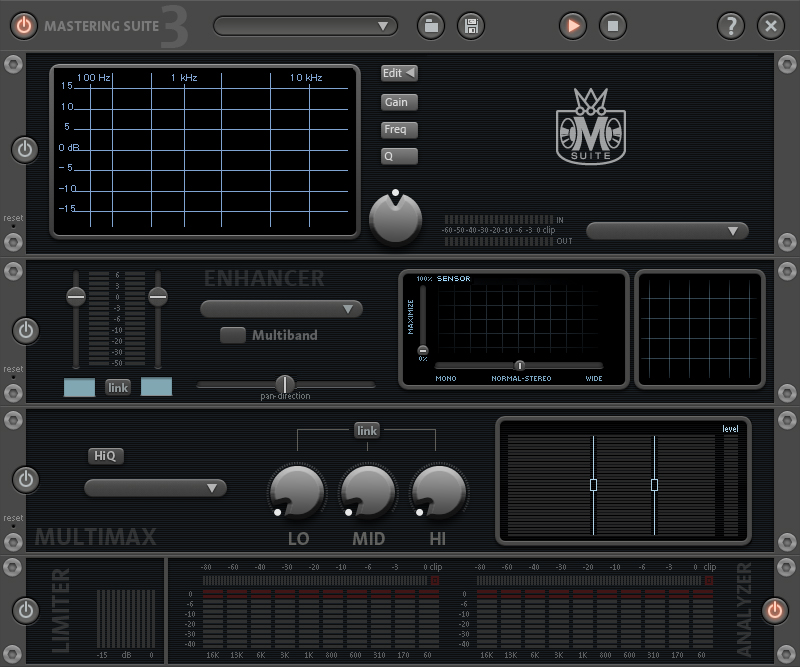Toggle the Multimax band link button
Viewport: 800px width, 667px height.
click(367, 431)
